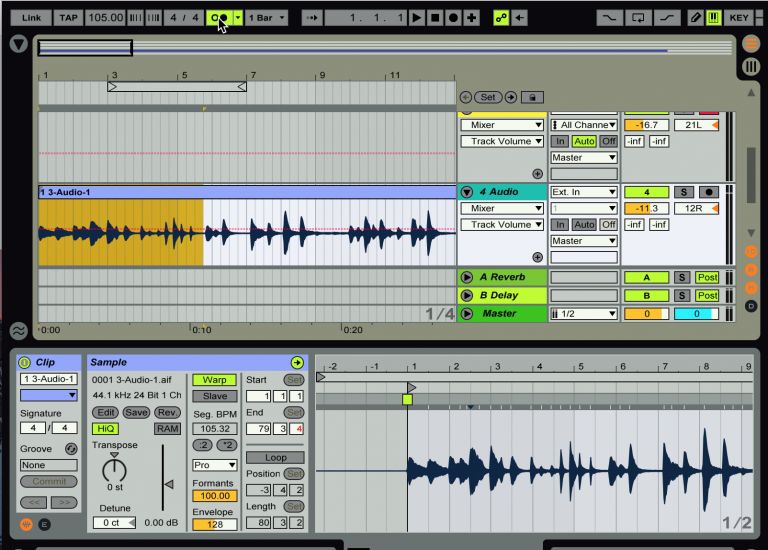The width and height of the screenshot is (768, 550).
Task: Click the TAP tempo button
Action: (69, 18)
